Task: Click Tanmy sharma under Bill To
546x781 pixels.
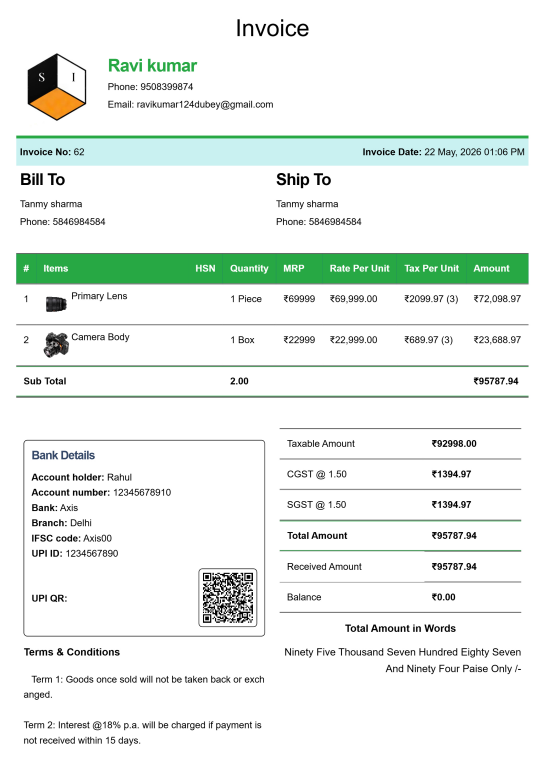Action: (x=51, y=204)
